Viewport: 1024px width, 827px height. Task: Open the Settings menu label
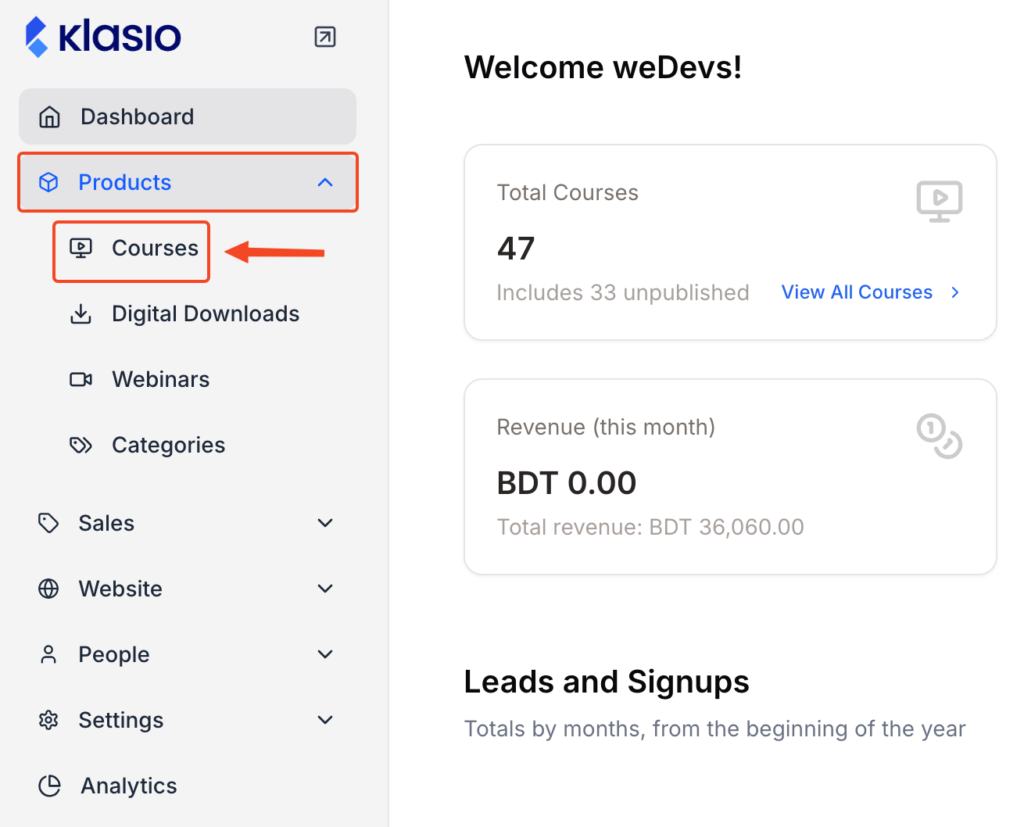tap(121, 721)
